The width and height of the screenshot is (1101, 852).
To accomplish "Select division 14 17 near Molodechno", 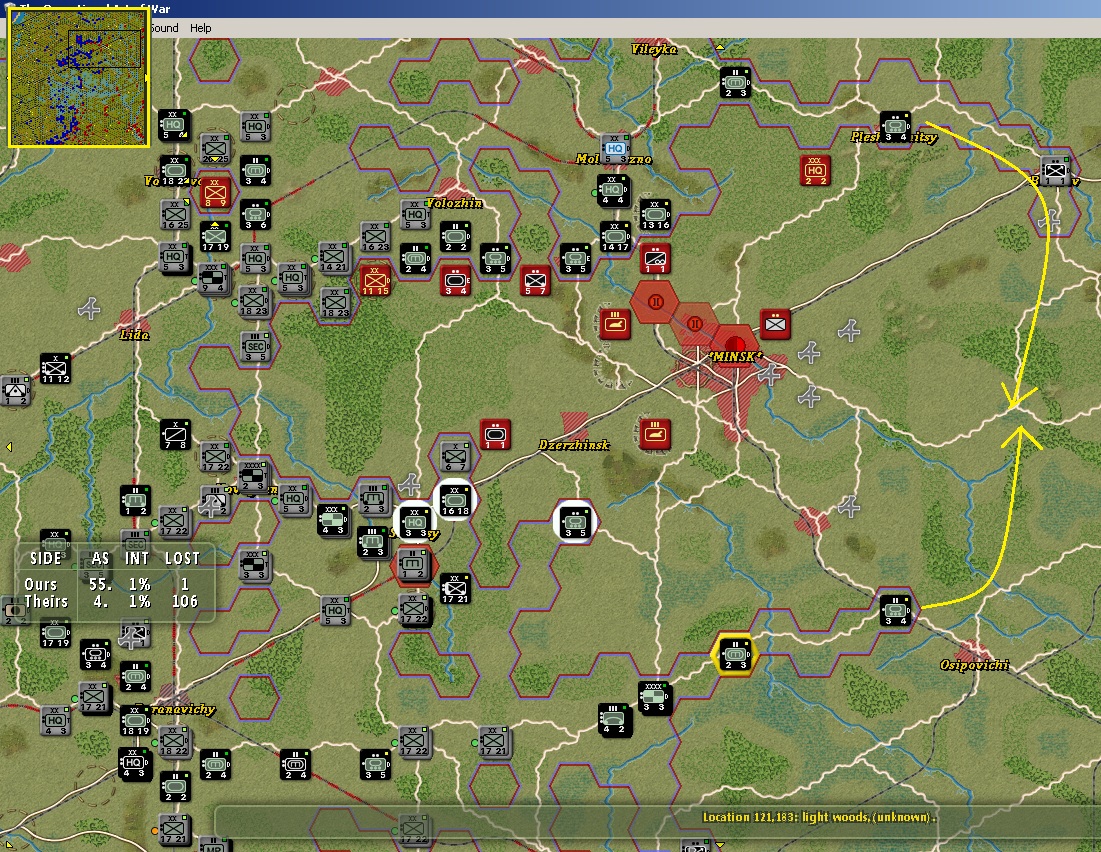I will [x=615, y=237].
